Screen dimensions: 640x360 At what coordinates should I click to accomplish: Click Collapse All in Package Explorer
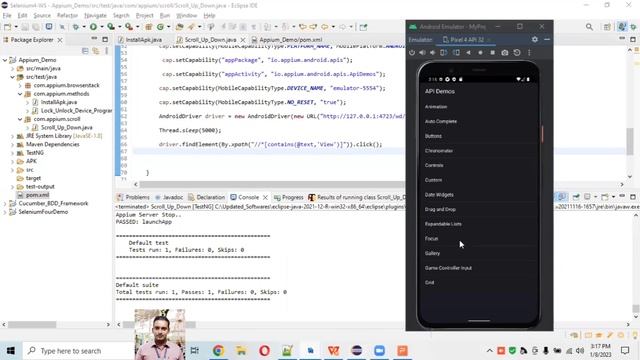click(85, 51)
